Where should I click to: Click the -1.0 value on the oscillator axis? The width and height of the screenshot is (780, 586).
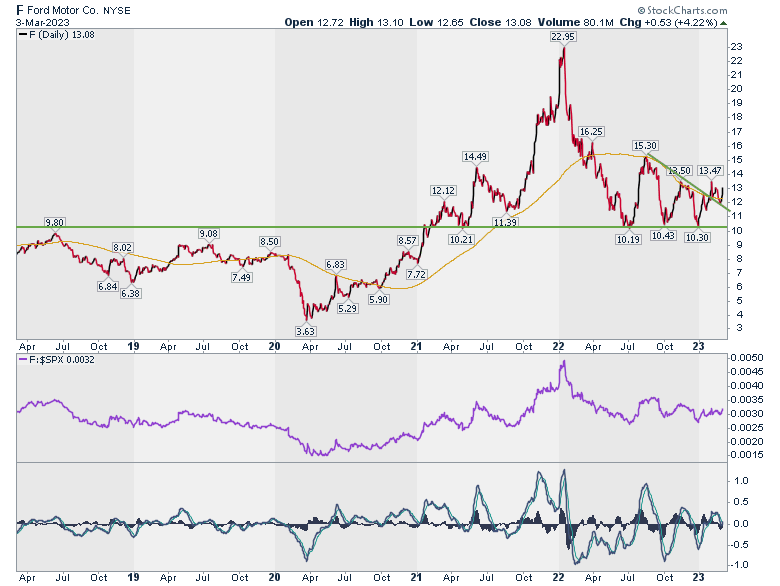point(739,565)
